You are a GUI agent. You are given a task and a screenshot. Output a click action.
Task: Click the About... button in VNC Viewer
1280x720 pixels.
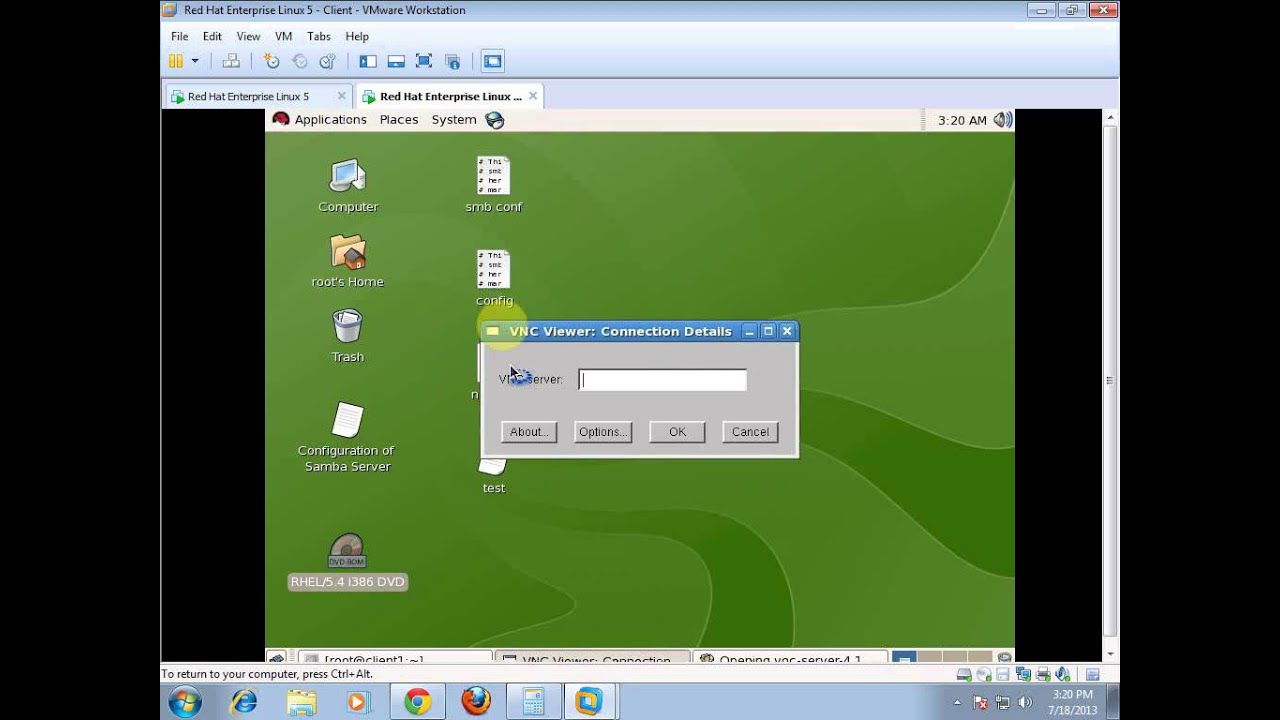coord(528,432)
